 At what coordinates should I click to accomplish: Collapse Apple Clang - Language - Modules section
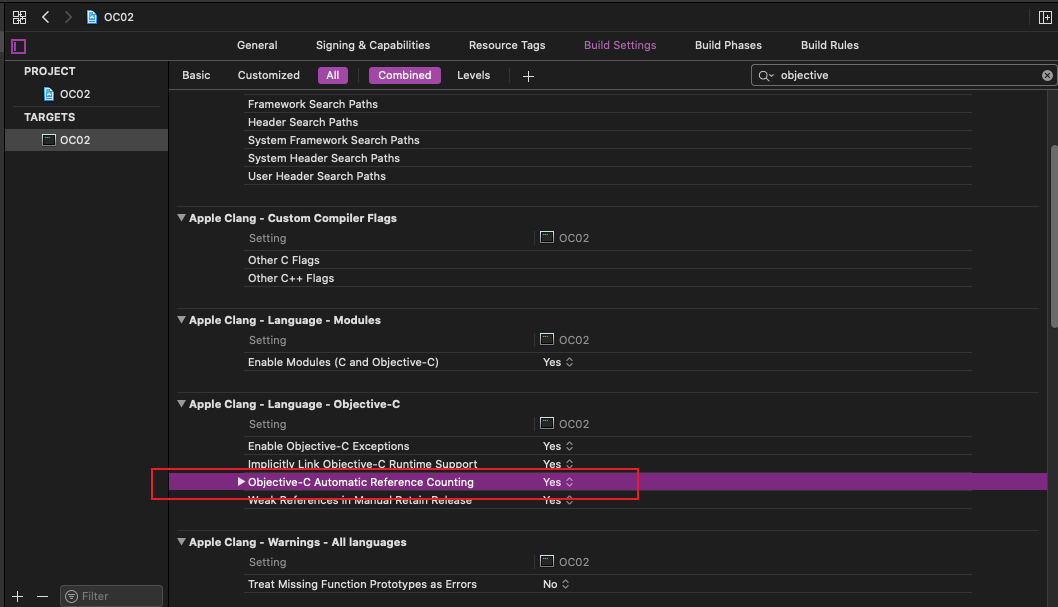pos(182,320)
